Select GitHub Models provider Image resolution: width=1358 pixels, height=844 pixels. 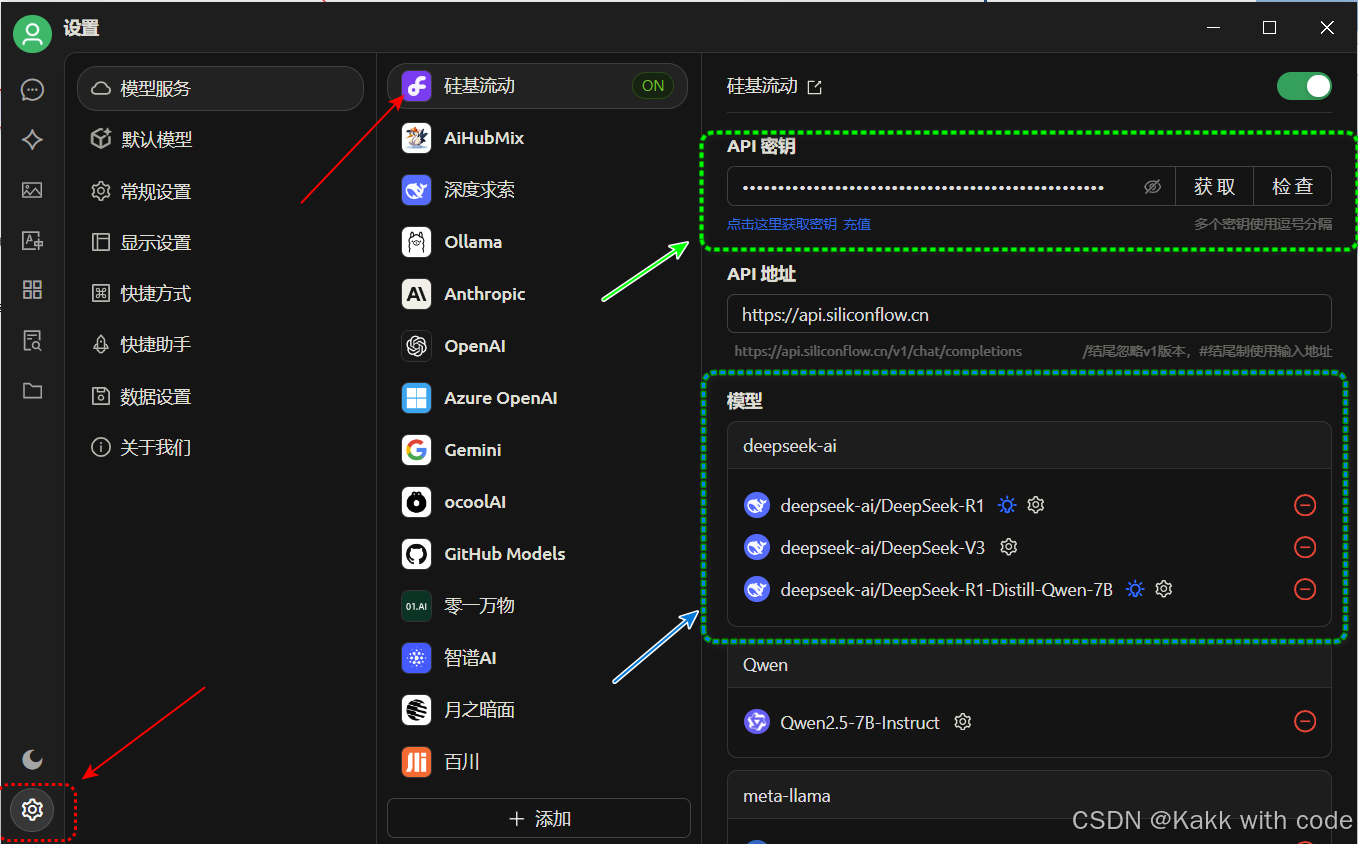pos(538,554)
